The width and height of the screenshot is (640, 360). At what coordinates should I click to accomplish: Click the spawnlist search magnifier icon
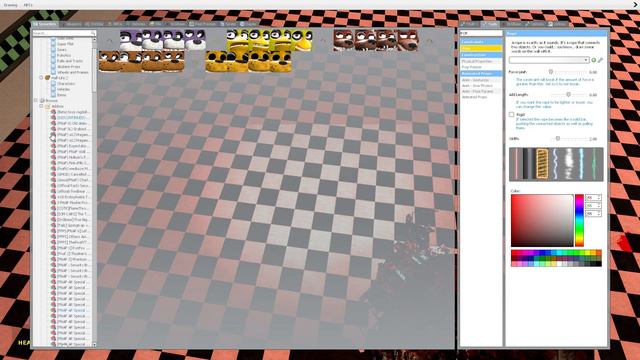point(93,33)
